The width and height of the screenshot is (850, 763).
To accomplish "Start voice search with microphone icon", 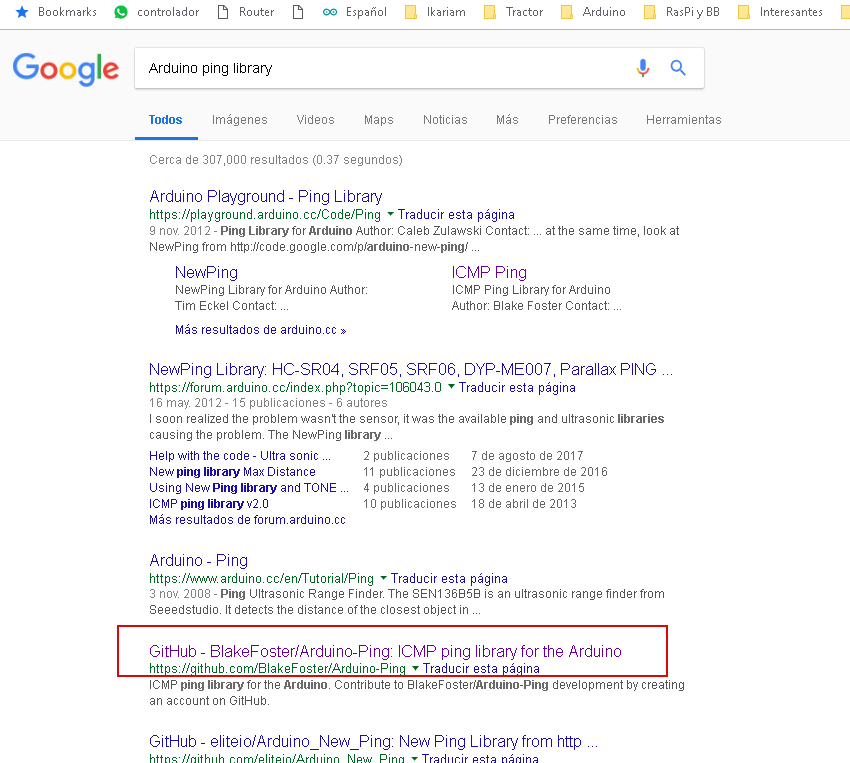I will pyautogui.click(x=643, y=68).
